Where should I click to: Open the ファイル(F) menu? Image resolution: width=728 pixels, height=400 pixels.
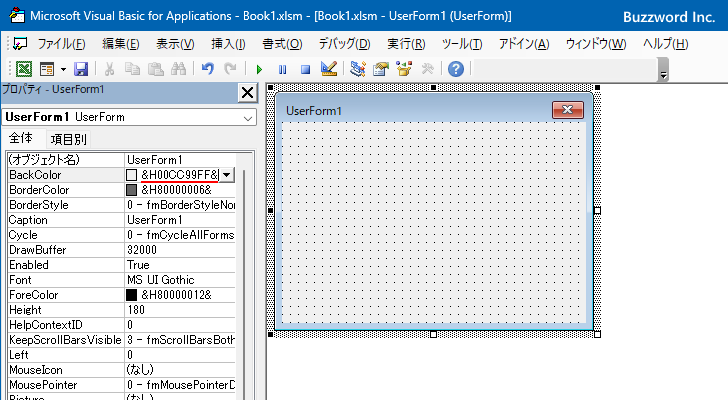tap(61, 44)
